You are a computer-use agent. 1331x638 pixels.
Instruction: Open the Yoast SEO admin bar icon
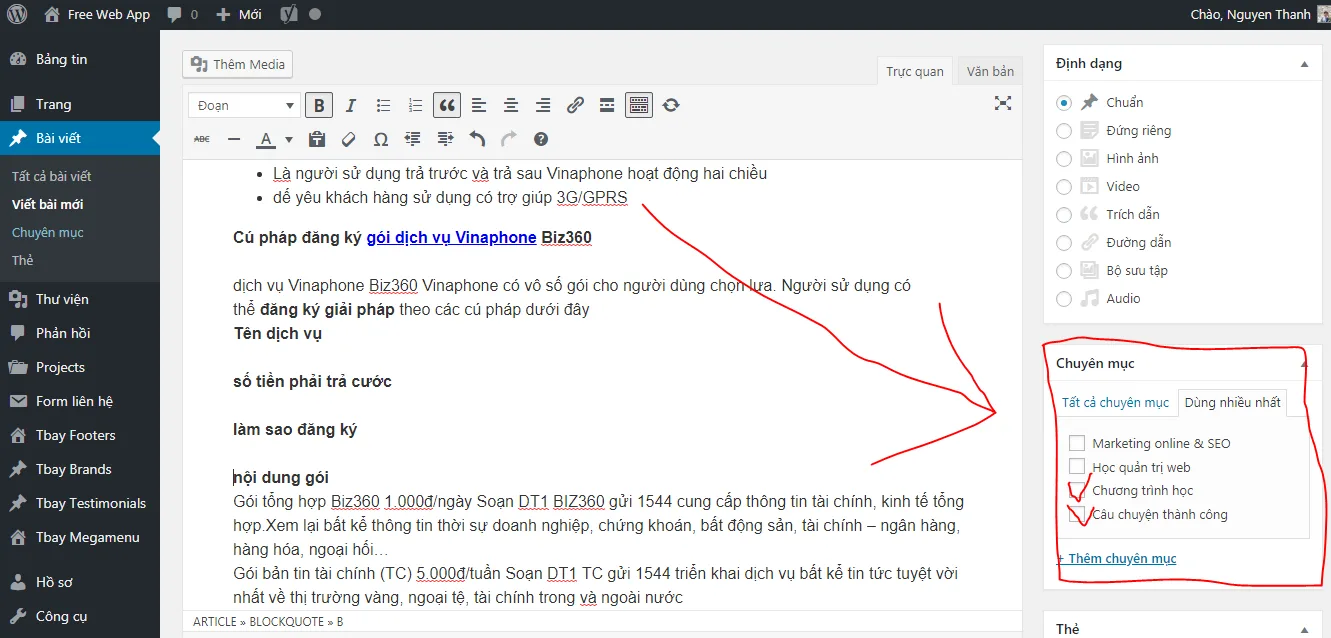click(x=288, y=15)
